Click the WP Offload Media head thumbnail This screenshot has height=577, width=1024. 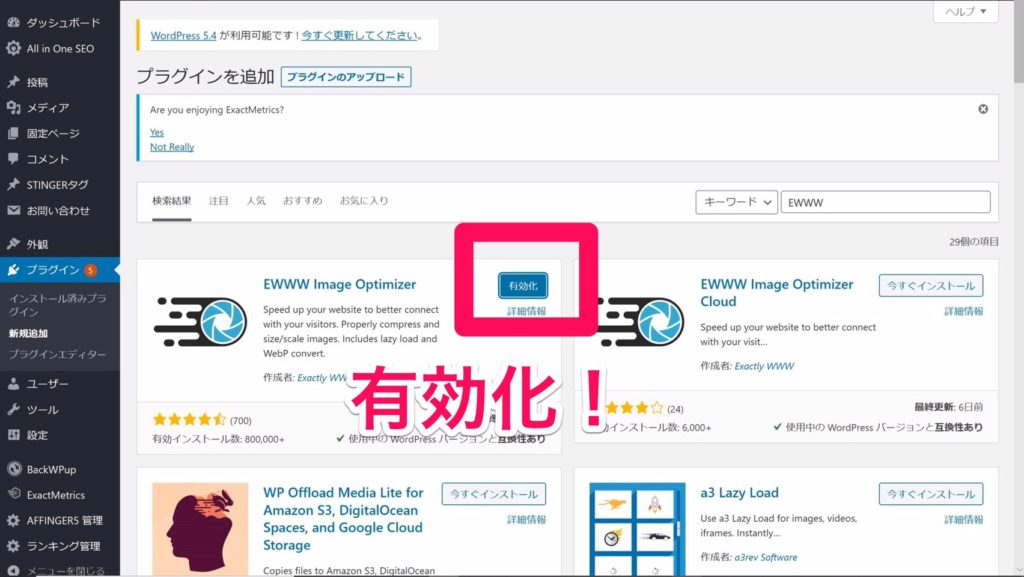tap(200, 529)
